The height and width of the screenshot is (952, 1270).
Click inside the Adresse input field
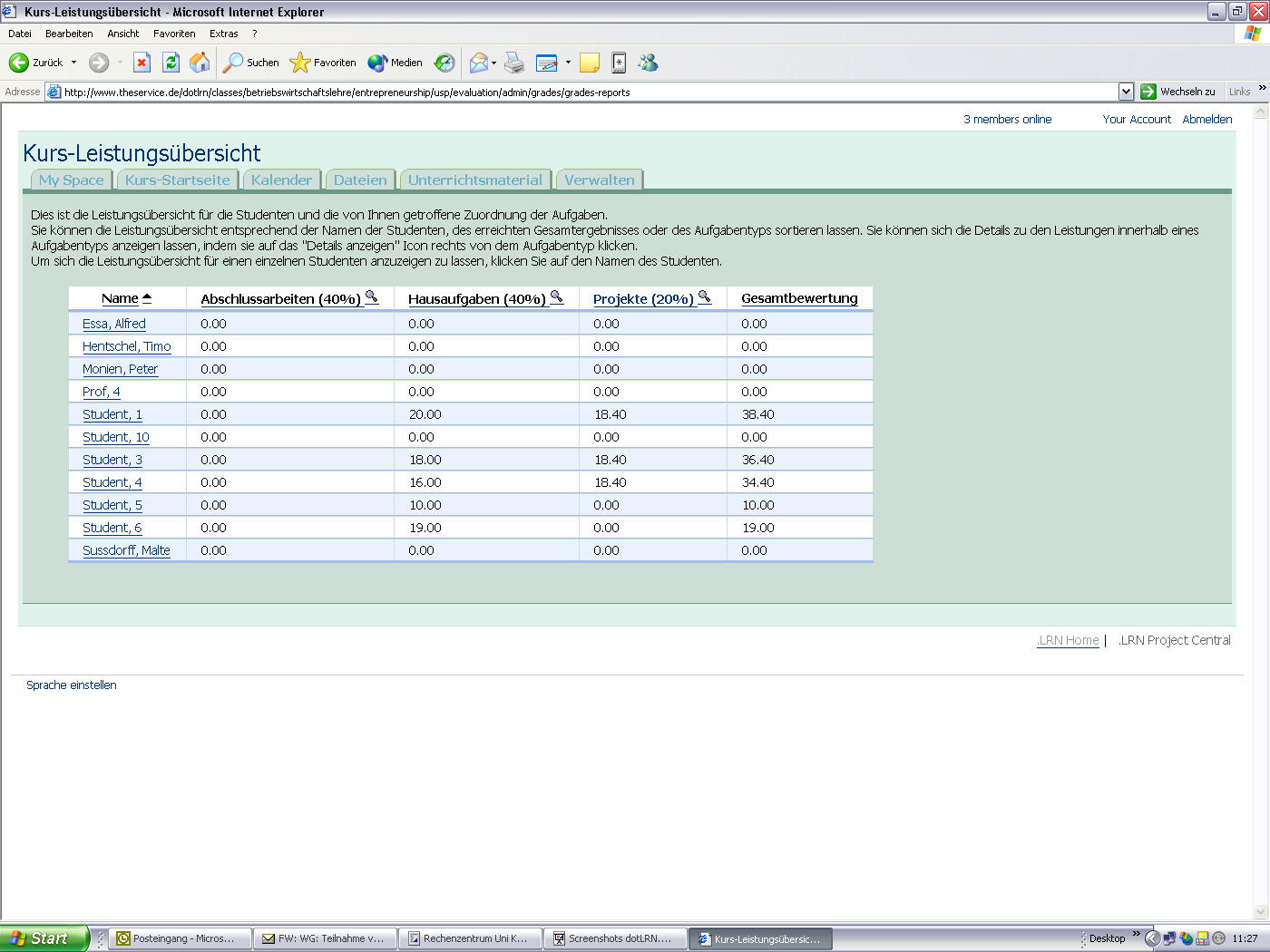click(x=544, y=92)
